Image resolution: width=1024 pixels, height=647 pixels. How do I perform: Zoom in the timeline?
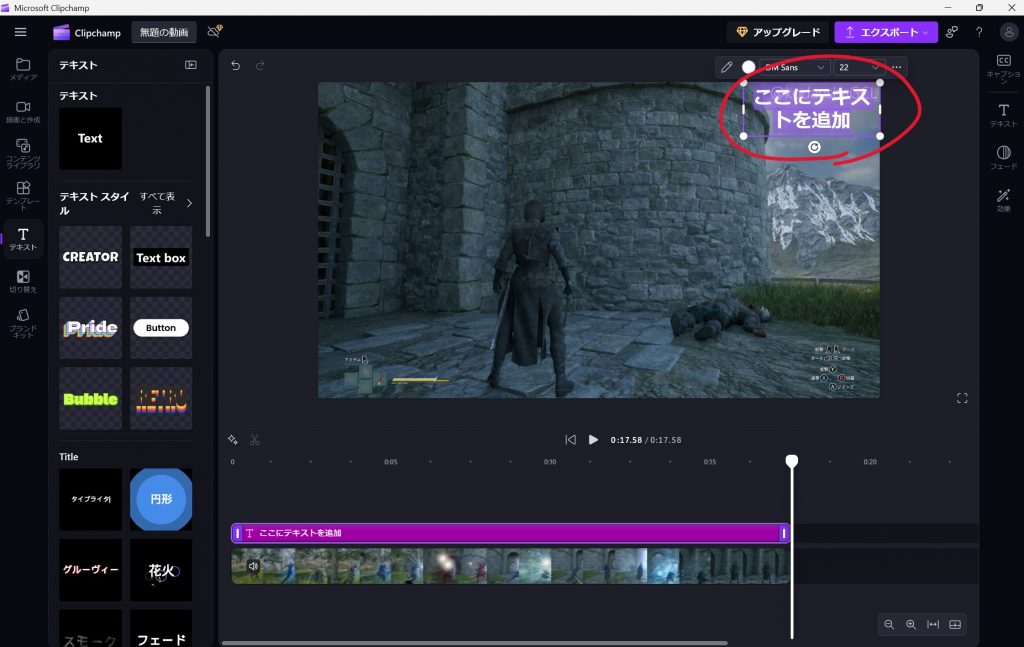tap(910, 625)
